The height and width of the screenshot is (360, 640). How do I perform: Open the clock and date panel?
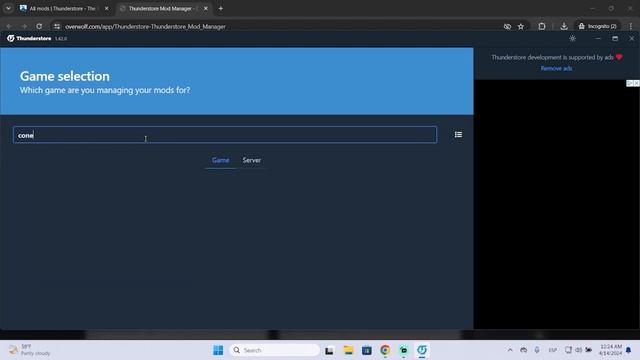(611, 350)
